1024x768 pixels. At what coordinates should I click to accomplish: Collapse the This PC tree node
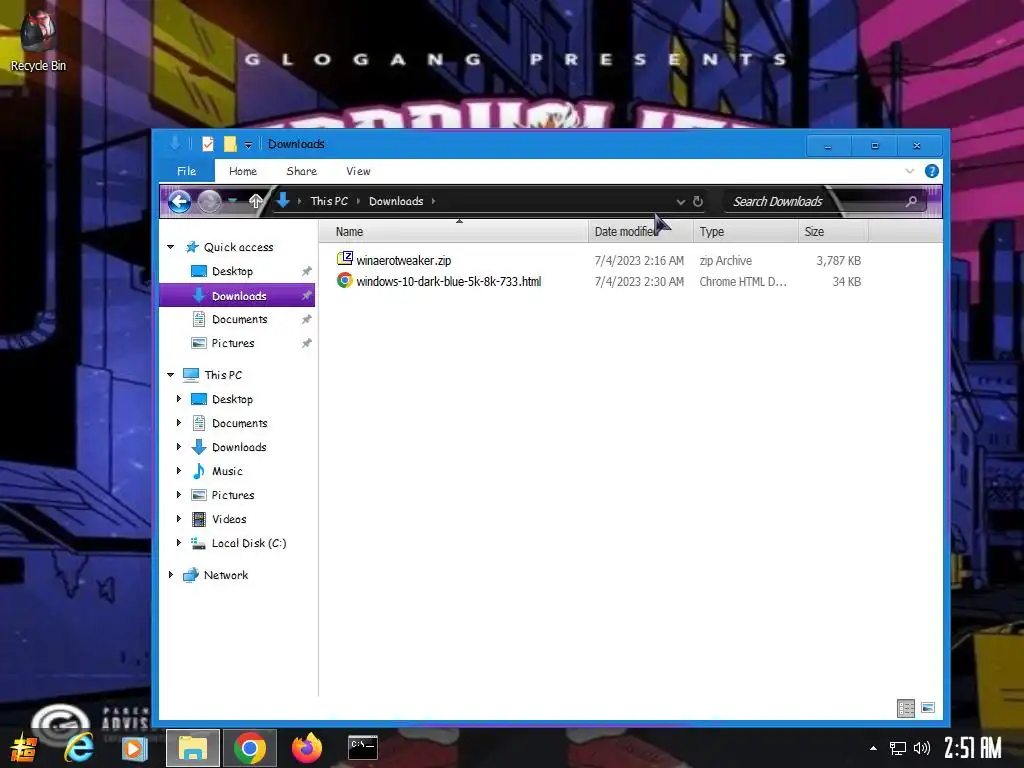coord(170,375)
